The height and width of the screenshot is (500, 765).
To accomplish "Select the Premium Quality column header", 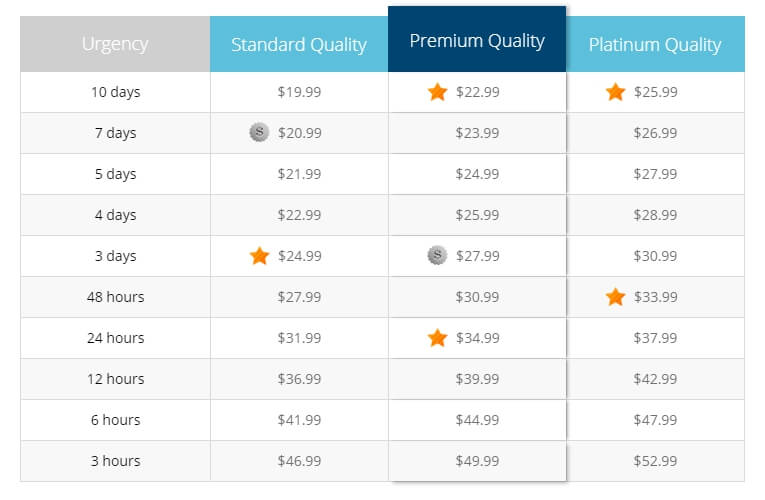I will 477,39.
